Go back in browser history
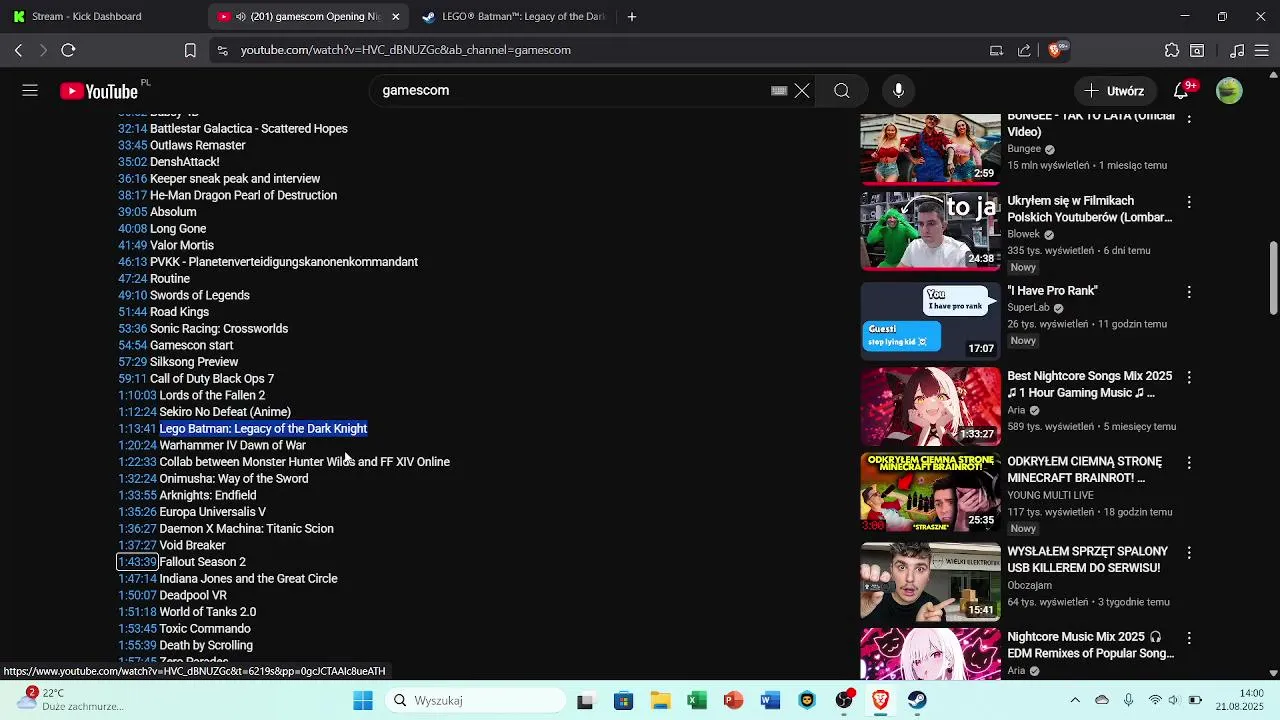The width and height of the screenshot is (1280, 720). pos(18,50)
